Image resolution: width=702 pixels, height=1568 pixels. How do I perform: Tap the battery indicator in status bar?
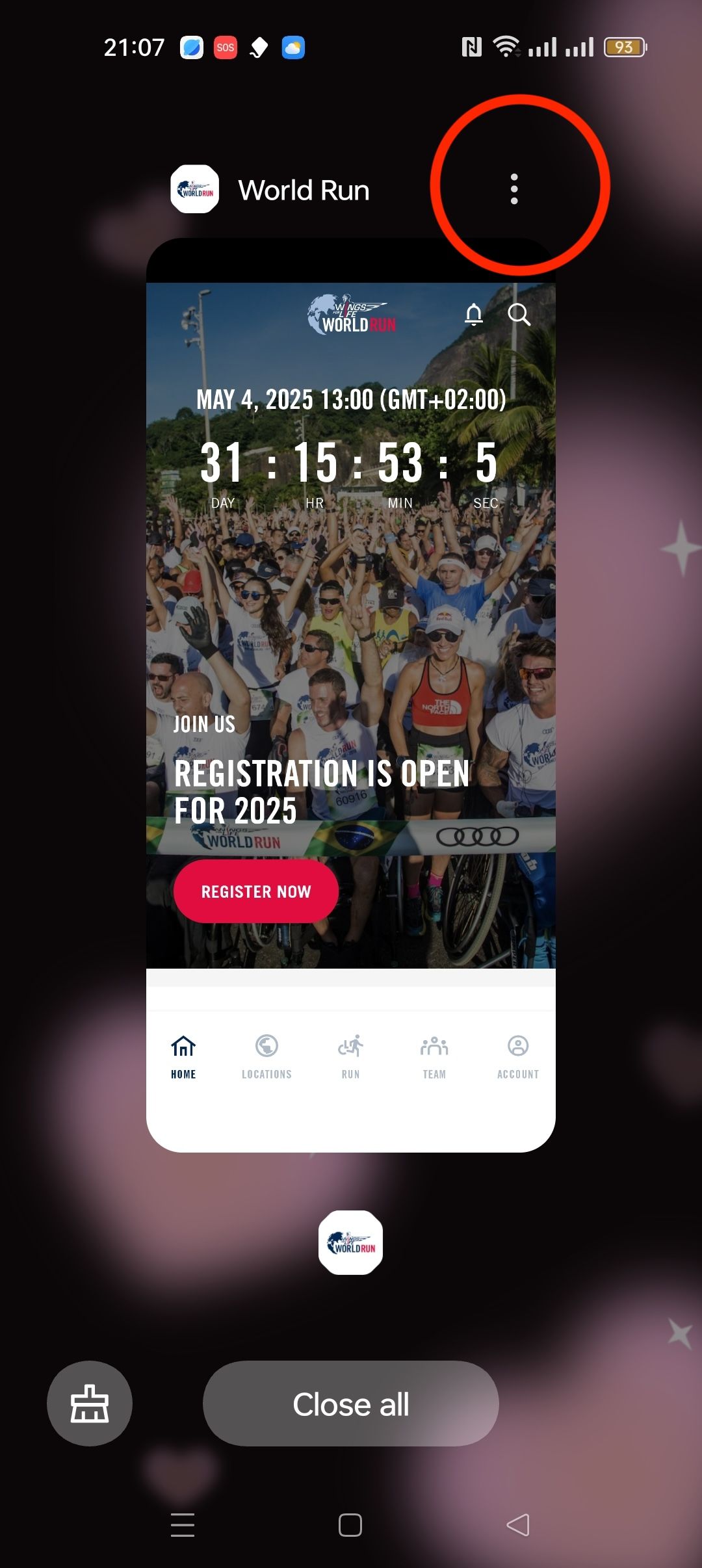point(625,47)
